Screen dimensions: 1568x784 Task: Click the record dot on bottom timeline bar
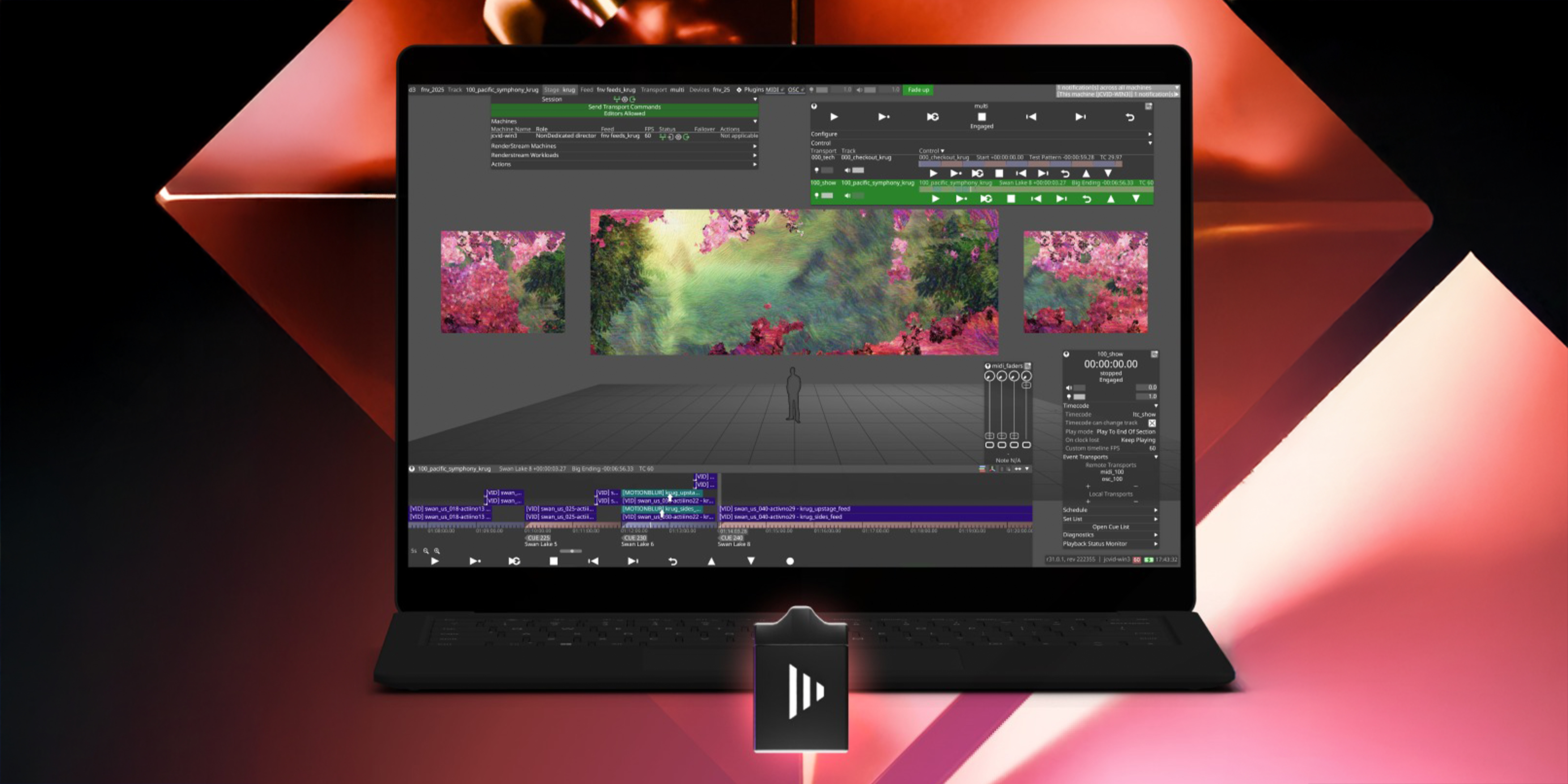click(x=790, y=561)
